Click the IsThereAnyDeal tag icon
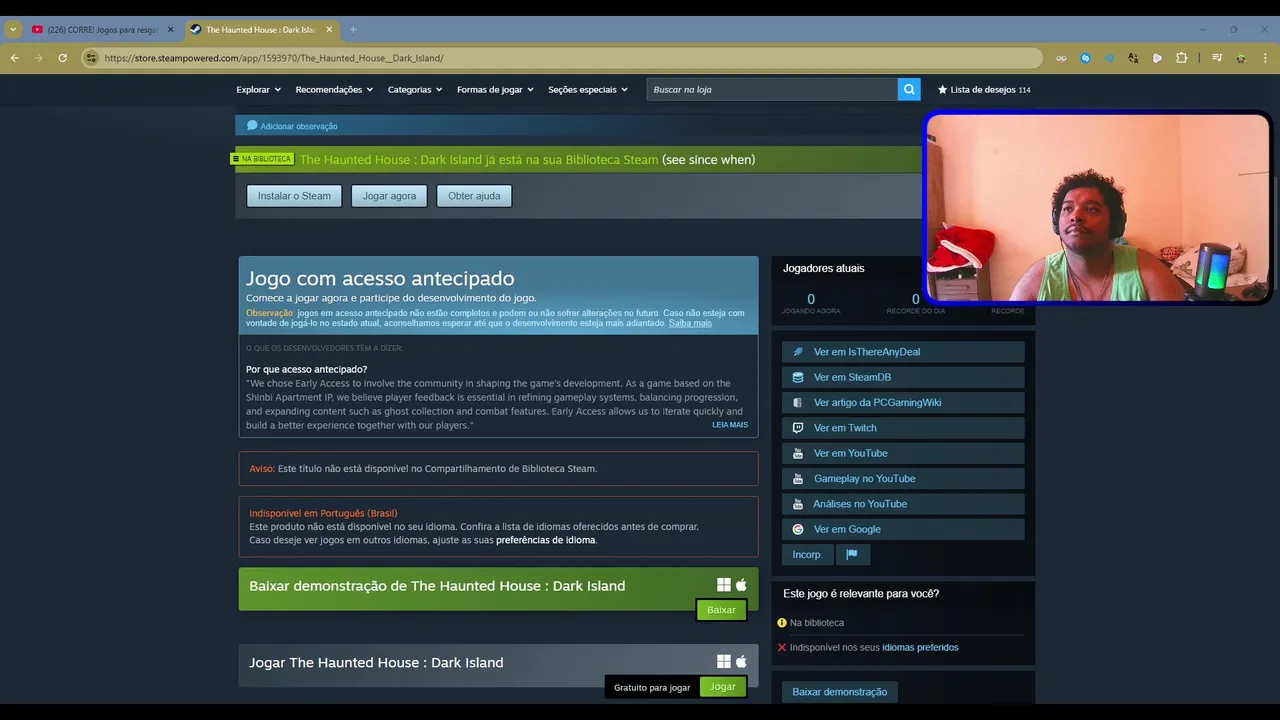Screen dimensions: 1280x720 [798, 352]
